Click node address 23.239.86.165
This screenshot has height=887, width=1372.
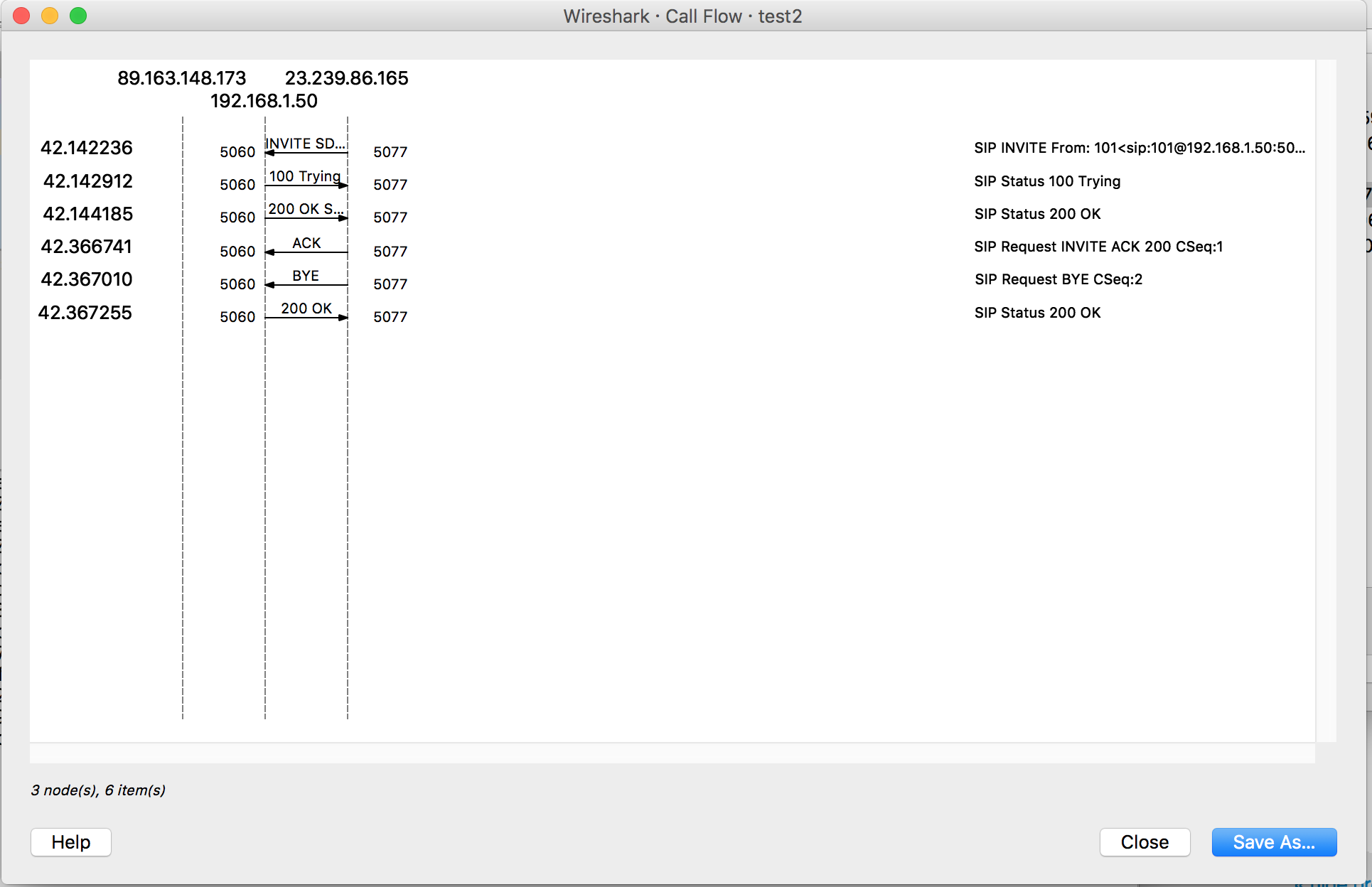347,78
